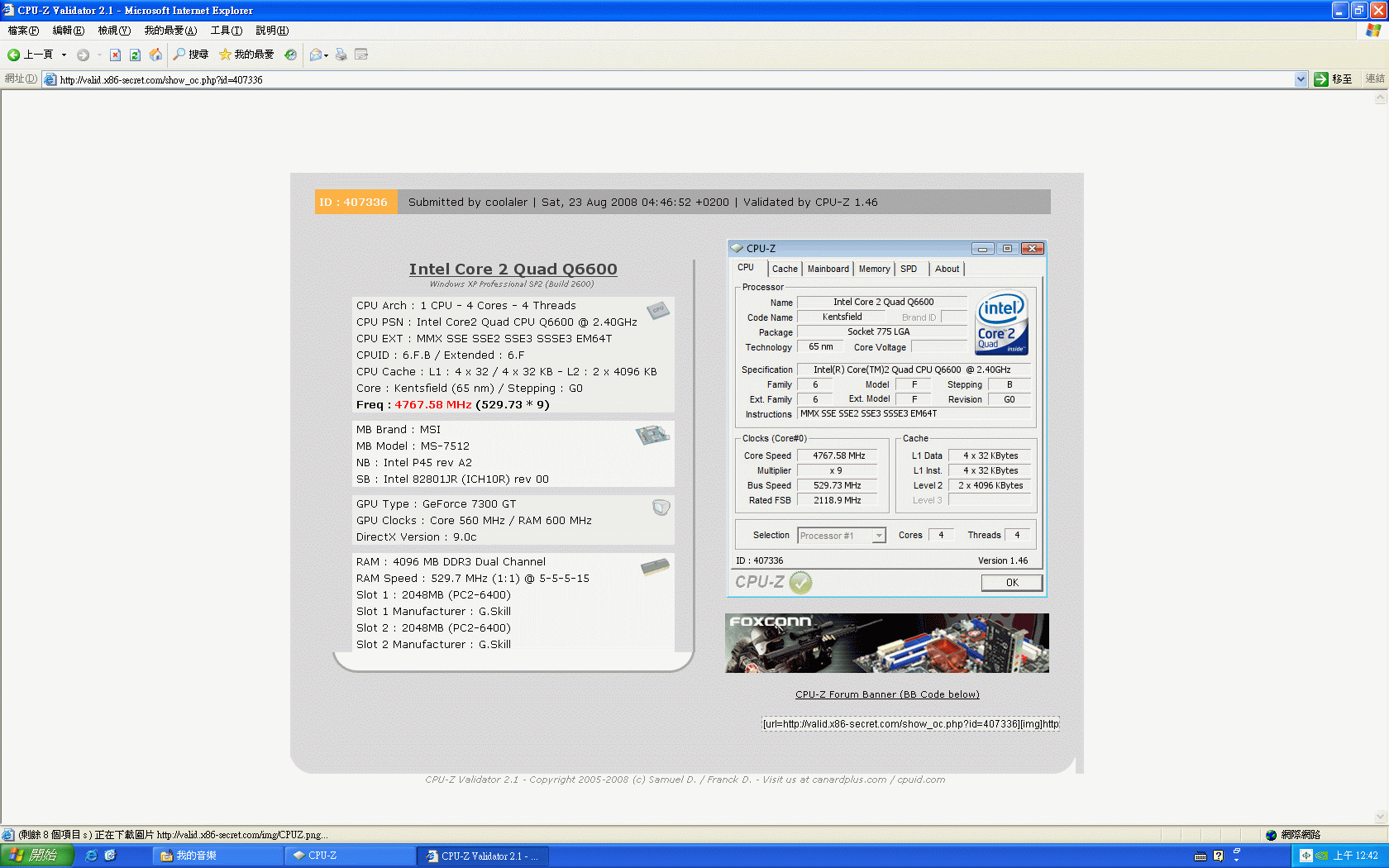This screenshot has height=868, width=1389.
Task: Open the 我的最愛(A) menu
Action: [x=170, y=31]
